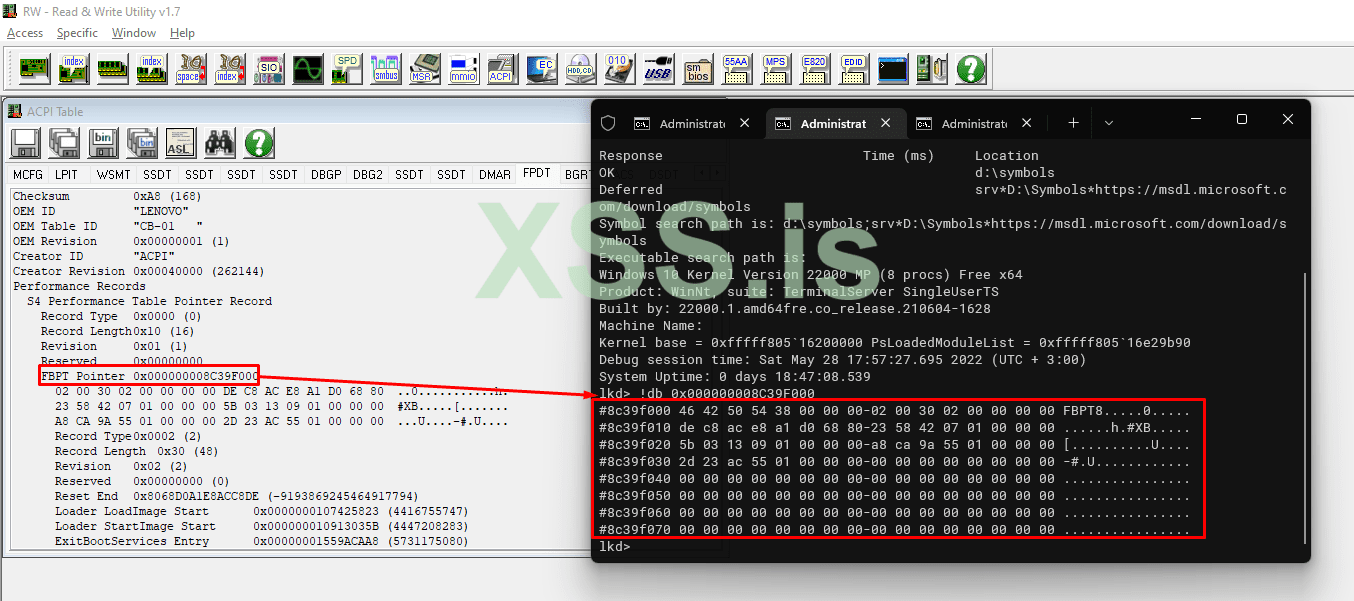Click the shield icon in terminal title bar
1354x601 pixels.
[x=608, y=123]
